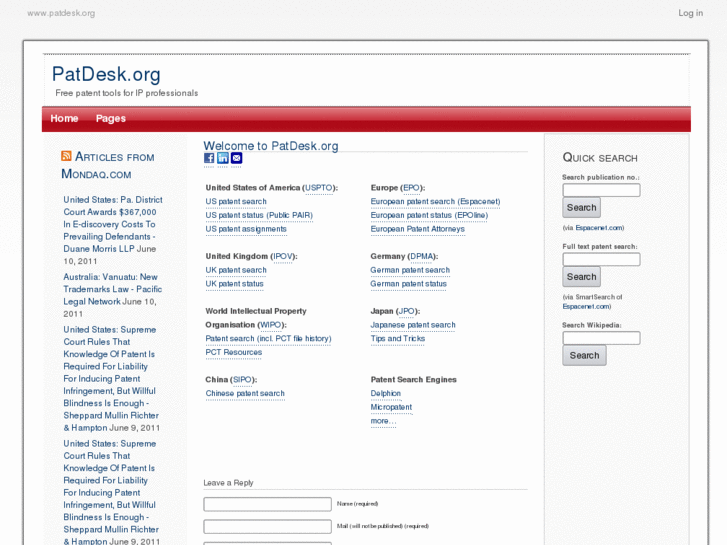Open US patent assignments link
Screen dimensions: 727x545
point(246,229)
